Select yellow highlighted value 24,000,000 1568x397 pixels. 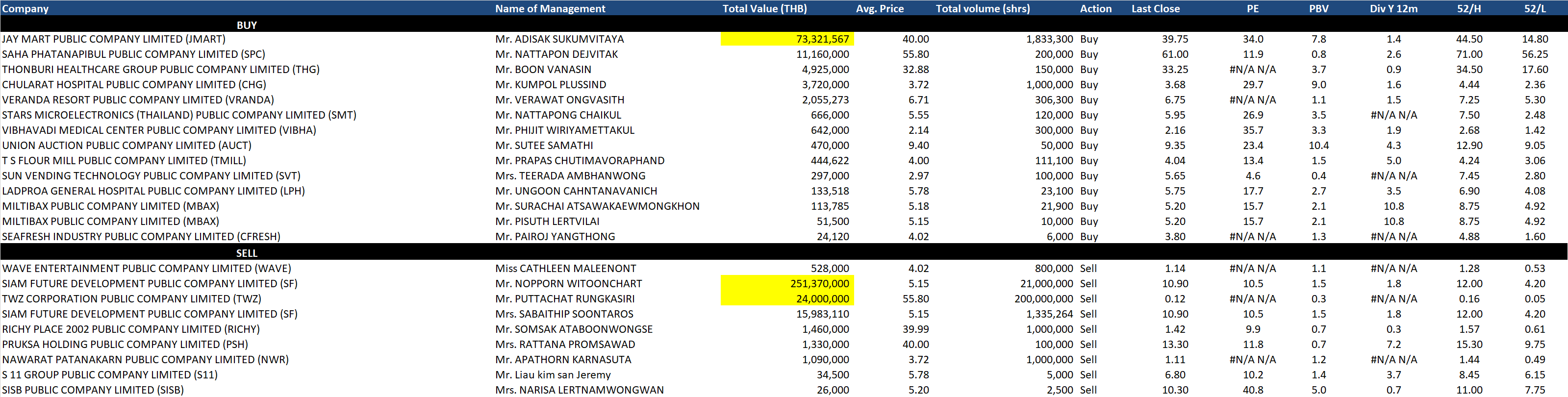(x=822, y=299)
